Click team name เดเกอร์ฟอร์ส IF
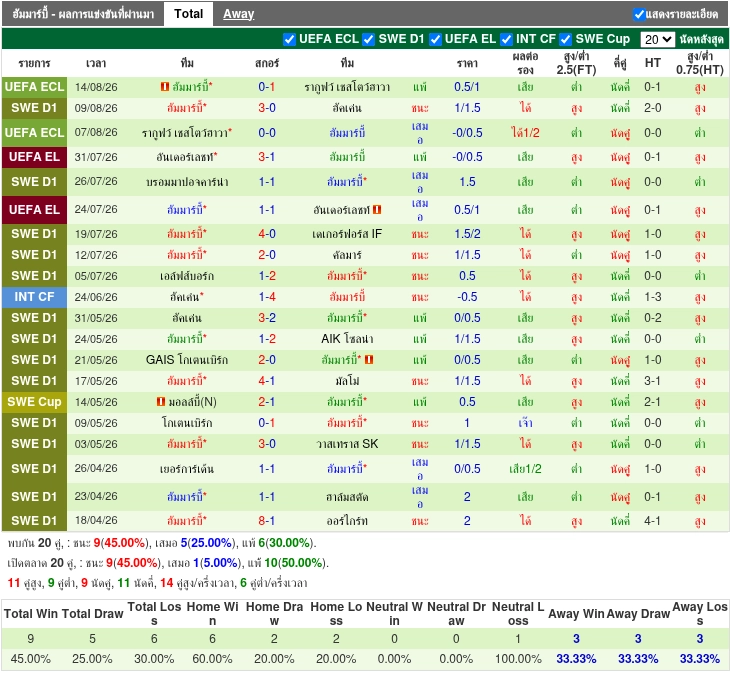The image size is (730, 677). pos(347,234)
